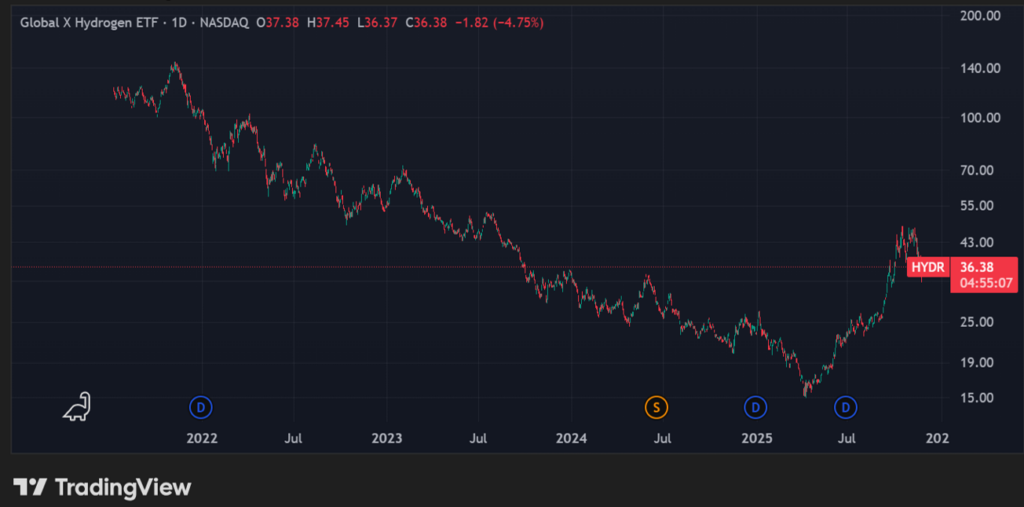Open the Global X Hydrogen ETF title
The width and height of the screenshot is (1024, 507).
tap(91, 22)
